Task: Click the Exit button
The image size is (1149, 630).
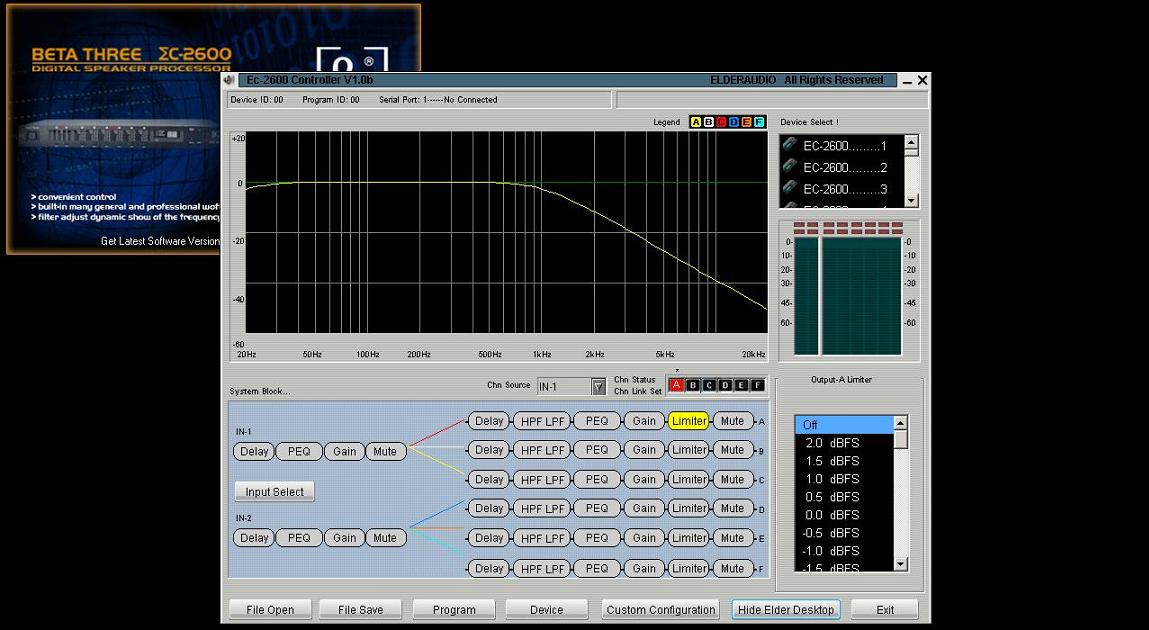Action: pos(885,609)
